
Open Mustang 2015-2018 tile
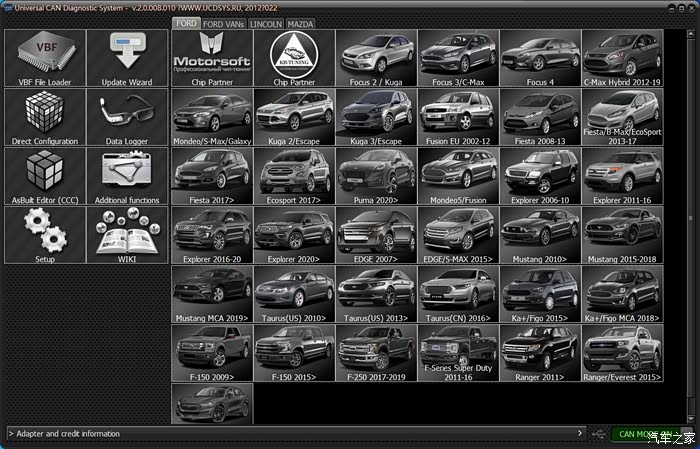623,235
